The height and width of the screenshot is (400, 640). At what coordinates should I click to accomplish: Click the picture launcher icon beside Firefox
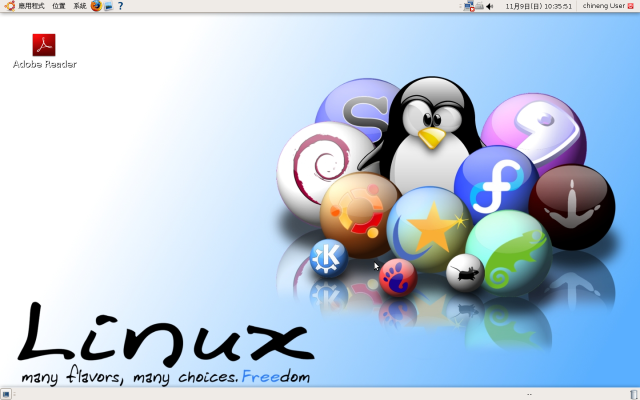[x=108, y=6]
